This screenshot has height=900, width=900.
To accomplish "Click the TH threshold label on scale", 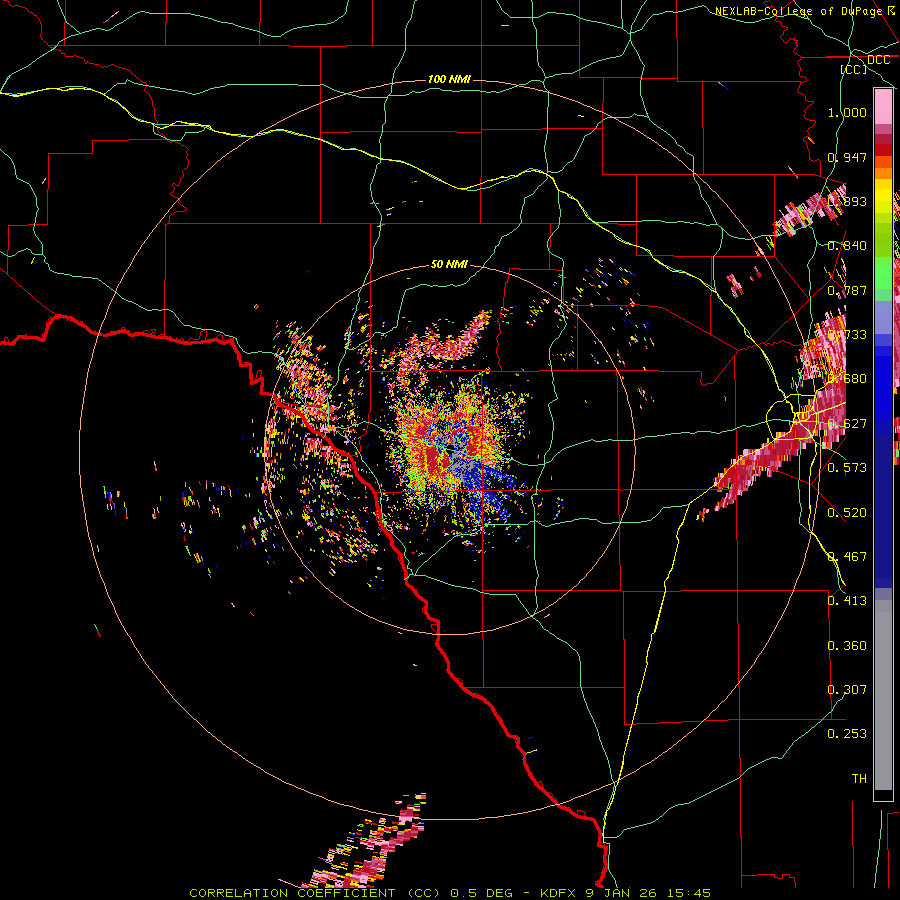I will click(859, 779).
